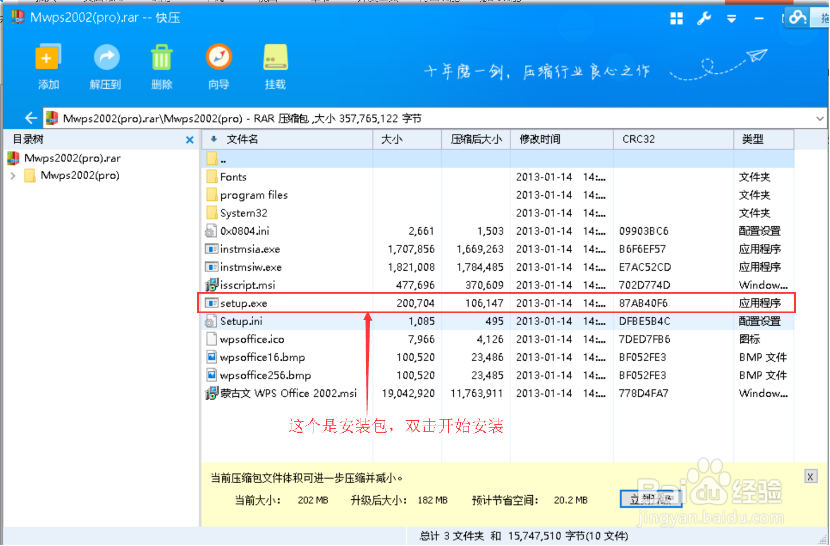The width and height of the screenshot is (830, 546).
Task: Click the isscript.msi installer icon
Action: (212, 285)
